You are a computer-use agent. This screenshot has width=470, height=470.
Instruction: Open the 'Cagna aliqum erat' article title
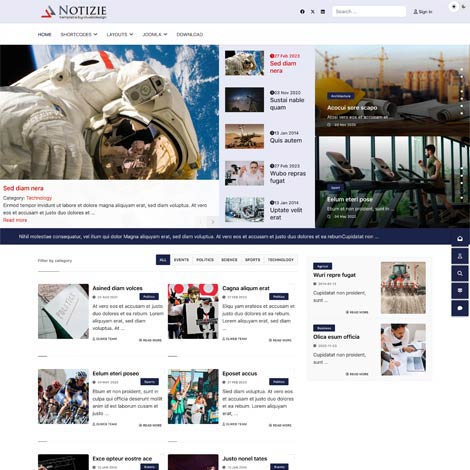click(246, 288)
